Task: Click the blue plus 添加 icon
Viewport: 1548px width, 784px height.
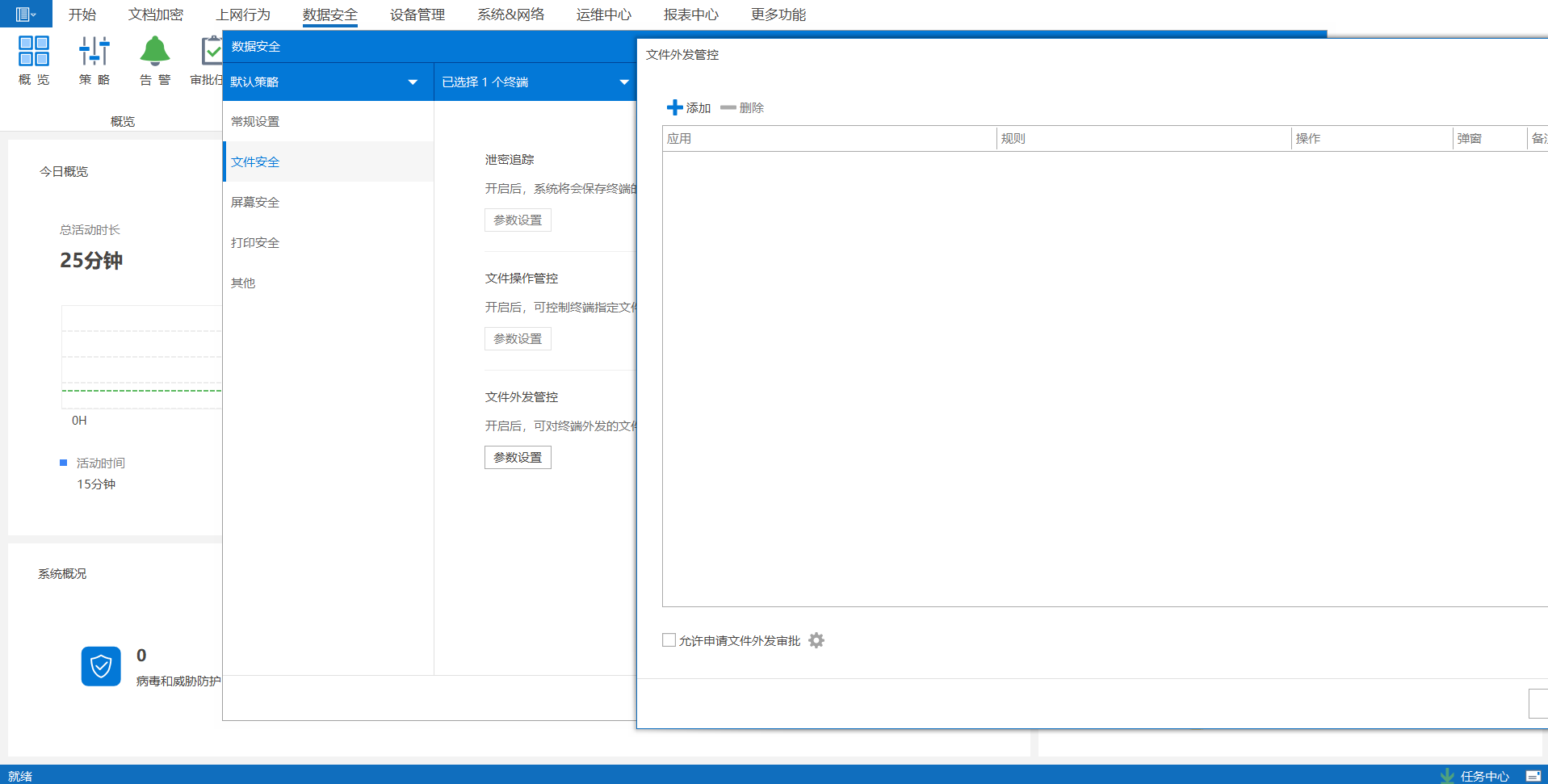Action: click(674, 107)
